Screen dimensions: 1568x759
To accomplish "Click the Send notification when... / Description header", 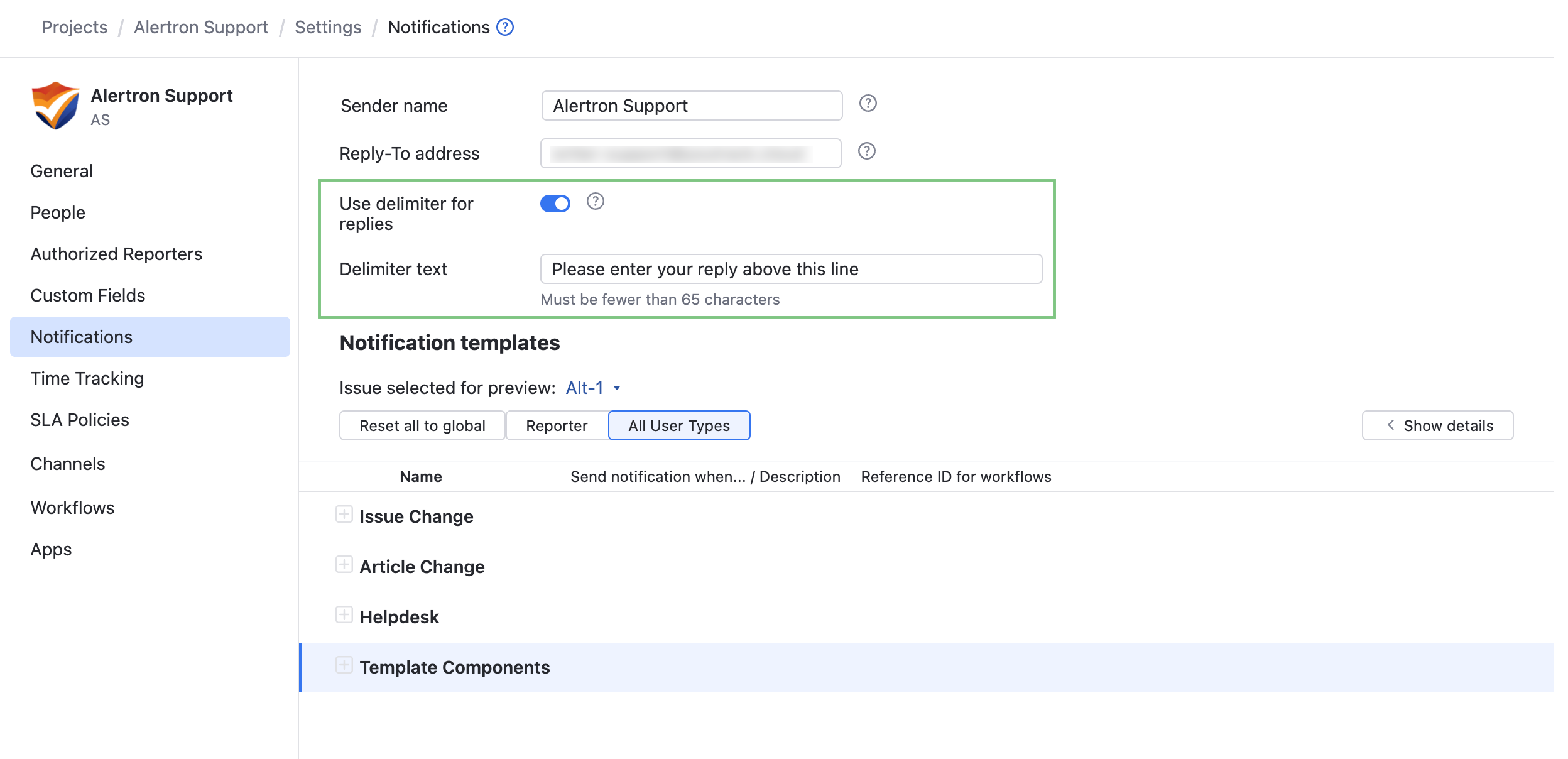I will tap(705, 477).
